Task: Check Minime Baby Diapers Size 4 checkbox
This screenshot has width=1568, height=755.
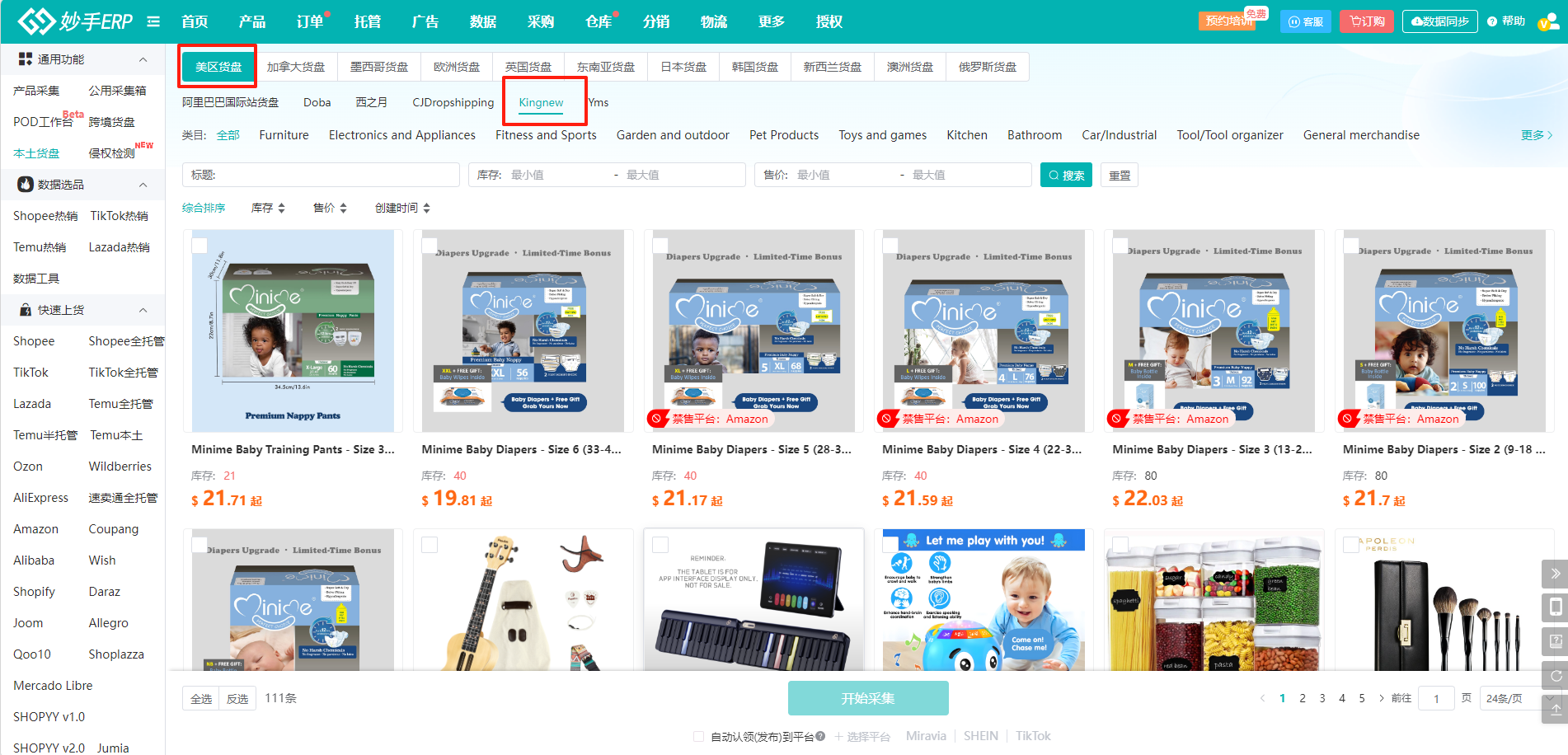Action: point(890,245)
